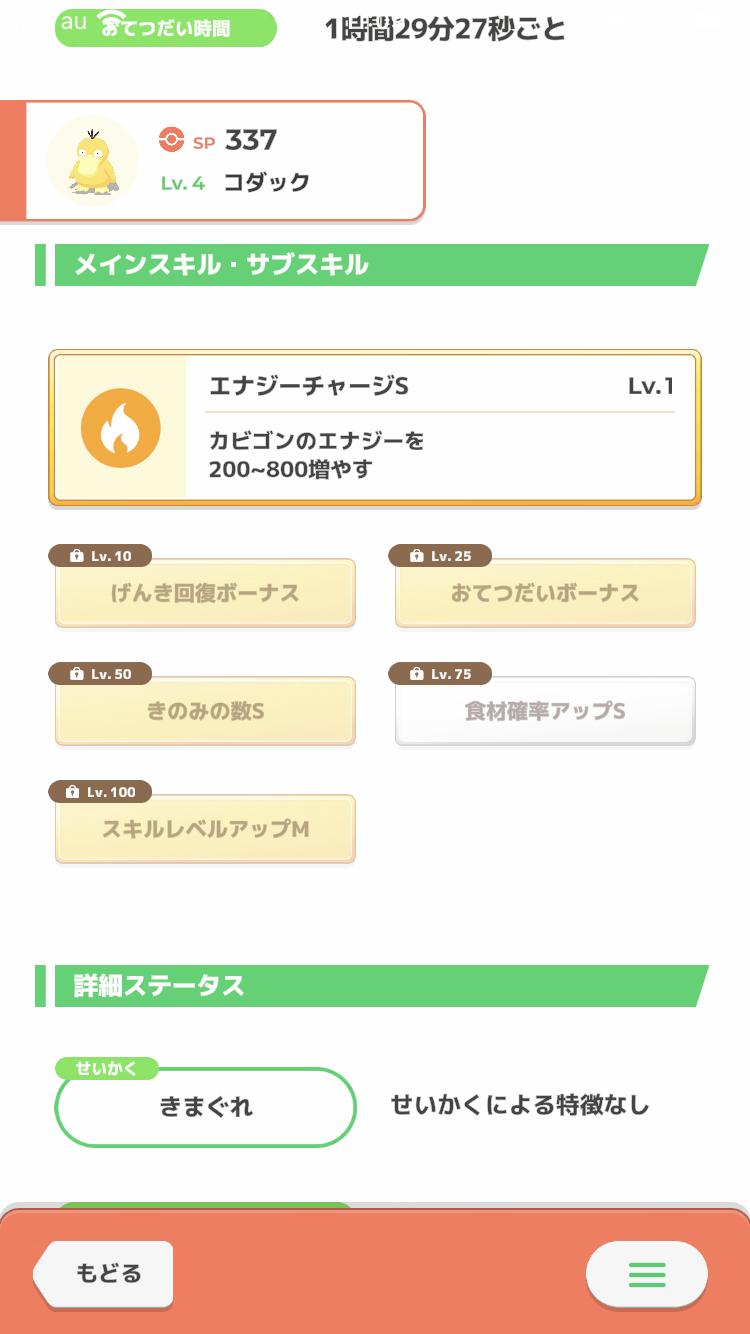The image size is (750, 1334).
Task: Select the げんき回復ボーナス sub skill
Action: 205,594
